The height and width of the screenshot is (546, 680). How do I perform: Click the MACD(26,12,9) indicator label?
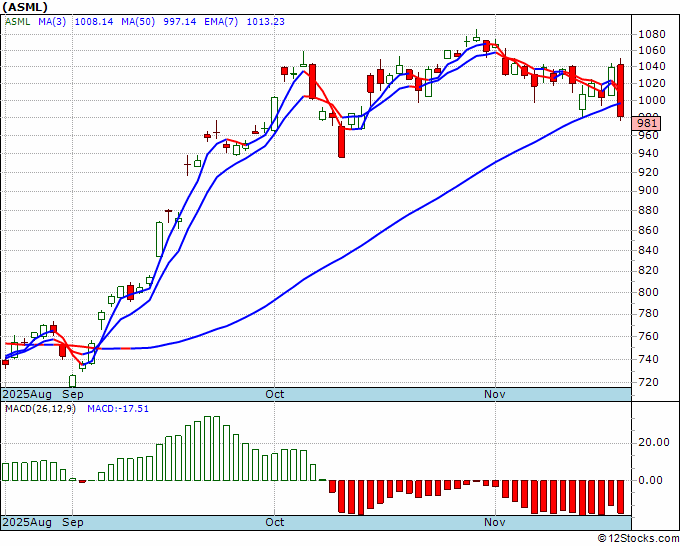pyautogui.click(x=40, y=409)
